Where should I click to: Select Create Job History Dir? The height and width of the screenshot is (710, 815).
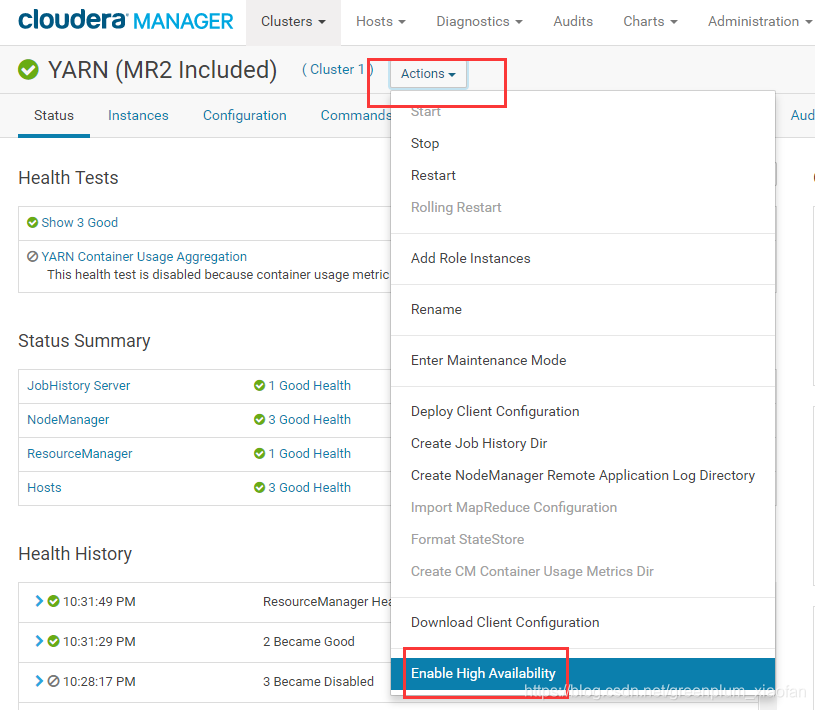(583, 443)
